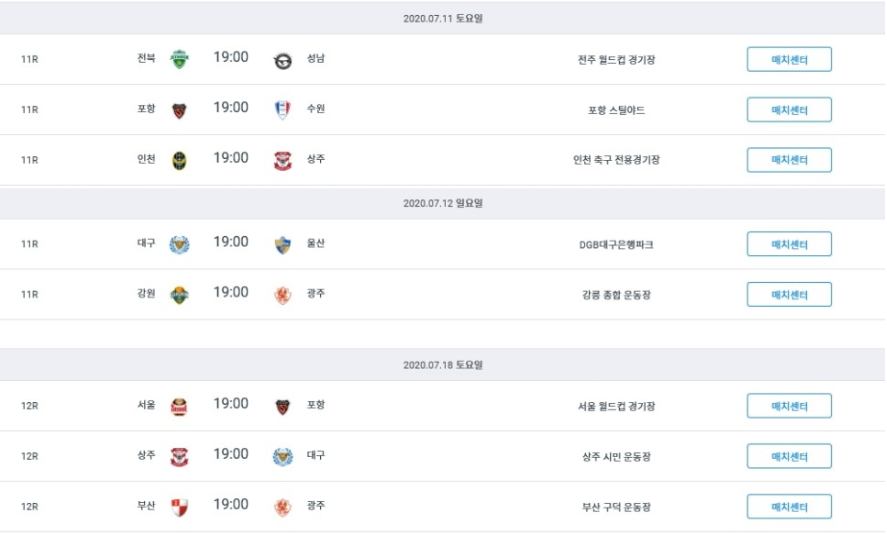Open 매치센터 for 전북 vs 성남
The height and width of the screenshot is (535, 887).
click(789, 60)
